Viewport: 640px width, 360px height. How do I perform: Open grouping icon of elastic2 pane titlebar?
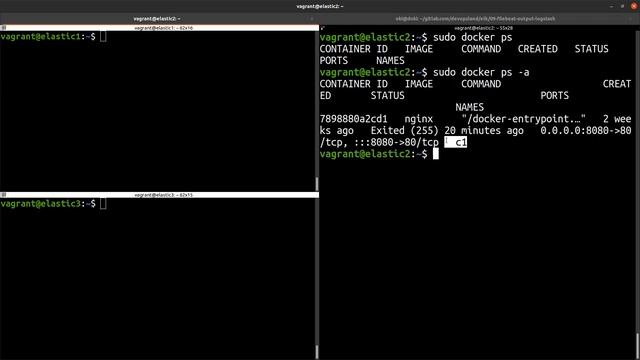pyautogui.click(x=322, y=28)
